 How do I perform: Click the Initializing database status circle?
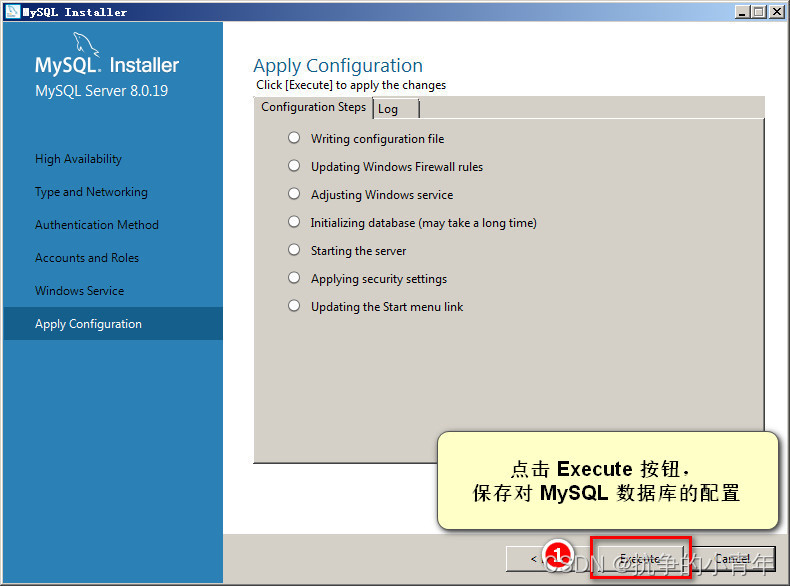pos(294,222)
